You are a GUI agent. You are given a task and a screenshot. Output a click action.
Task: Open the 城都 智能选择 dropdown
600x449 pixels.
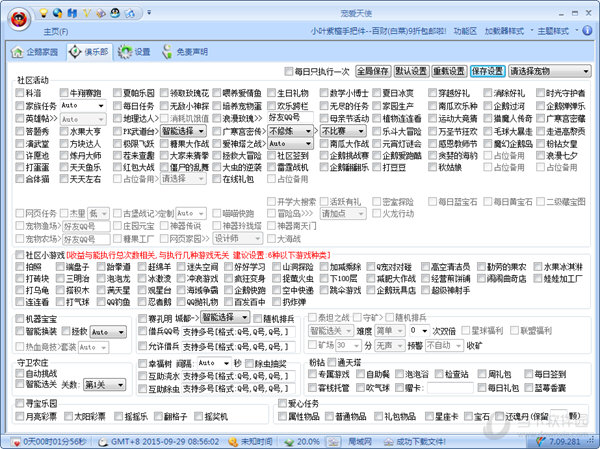[225, 317]
